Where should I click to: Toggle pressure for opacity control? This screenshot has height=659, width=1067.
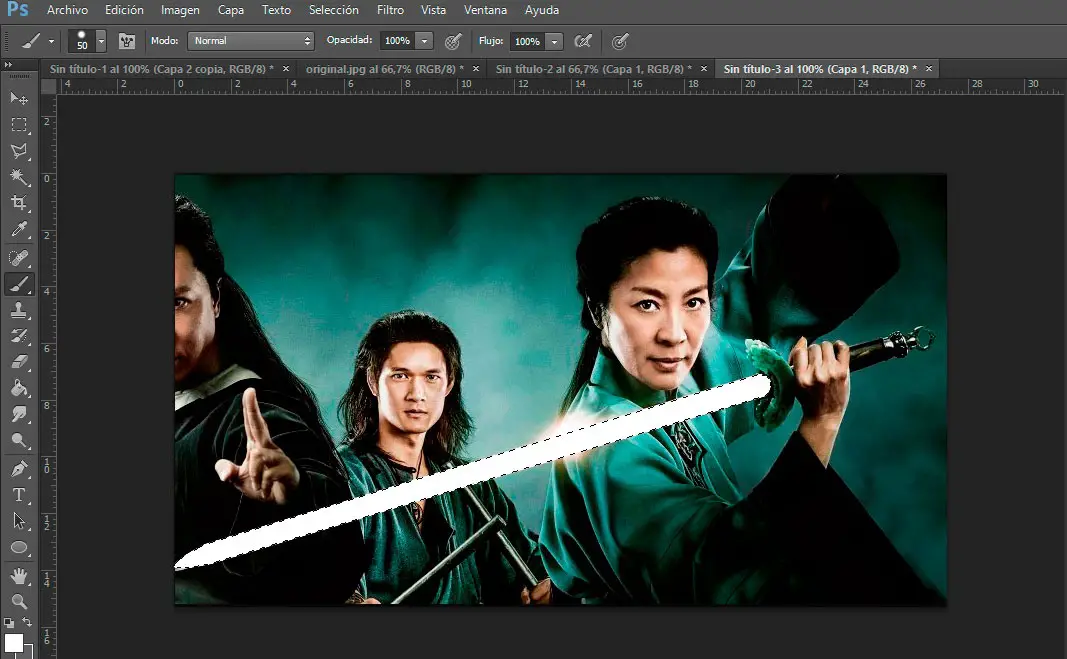[x=453, y=42]
